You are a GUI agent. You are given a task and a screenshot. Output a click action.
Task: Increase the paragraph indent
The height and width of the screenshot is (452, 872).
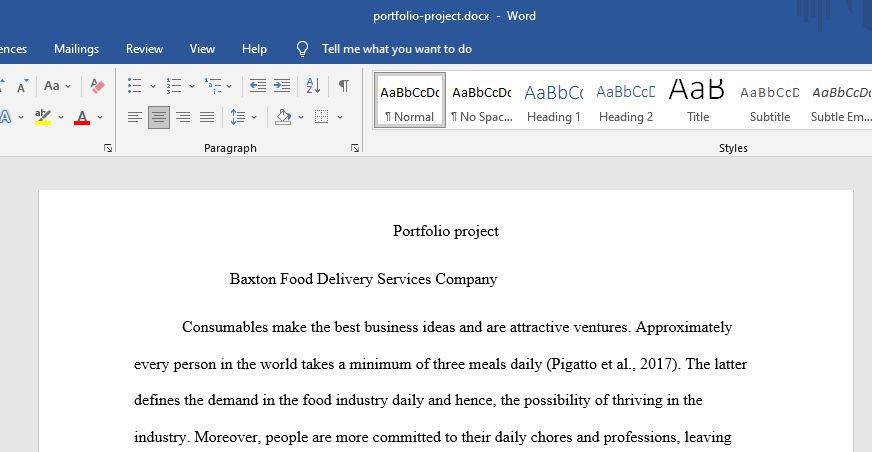(282, 86)
